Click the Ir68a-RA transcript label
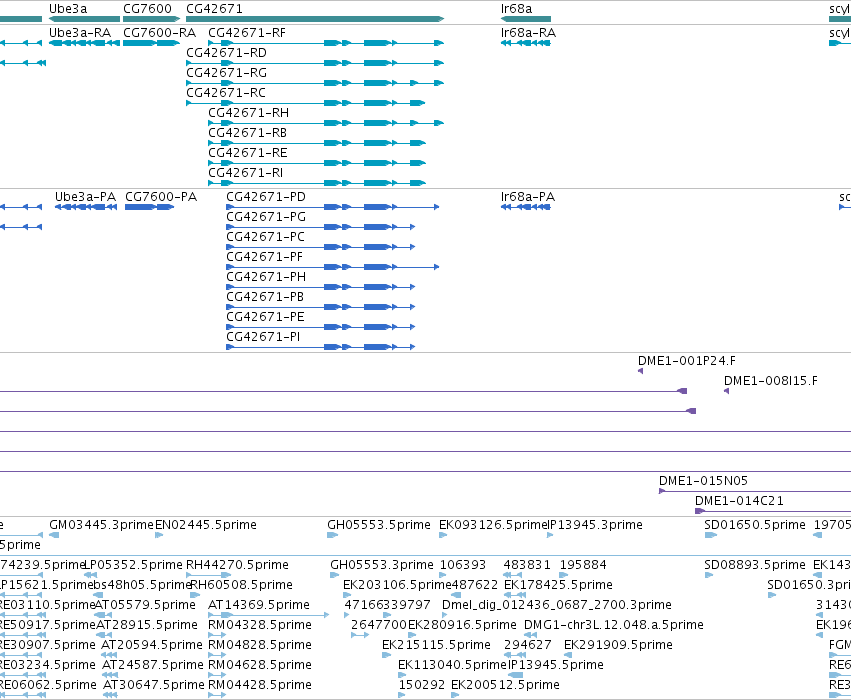The height and width of the screenshot is (700, 851). click(529, 33)
